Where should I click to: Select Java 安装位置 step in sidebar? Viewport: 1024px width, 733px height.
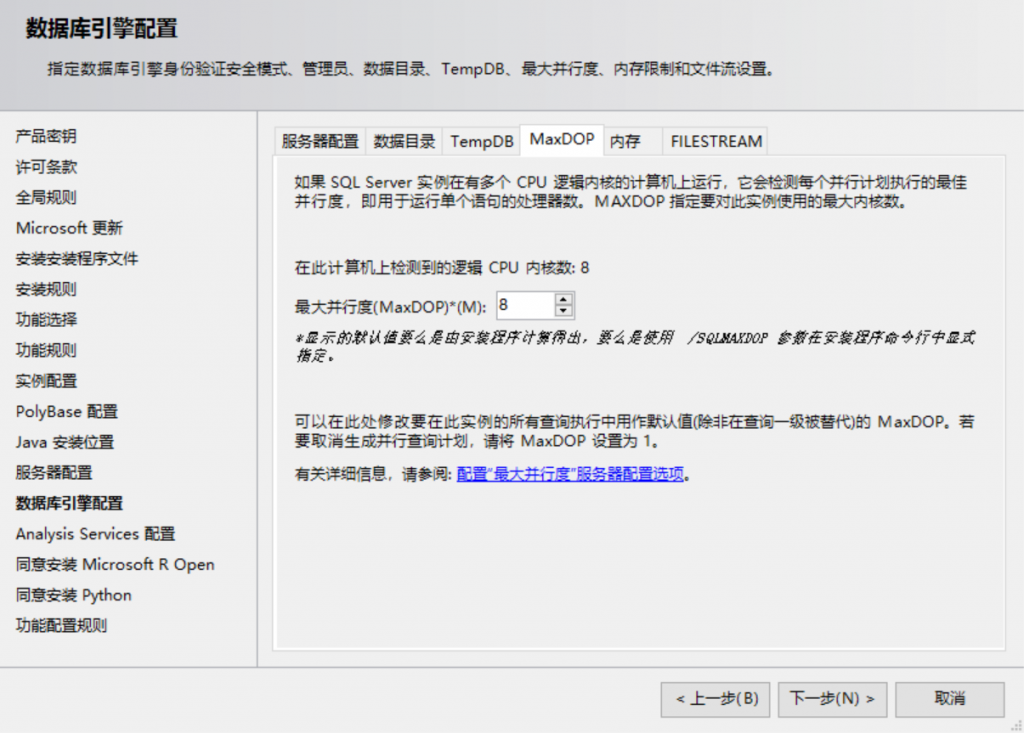tap(65, 442)
